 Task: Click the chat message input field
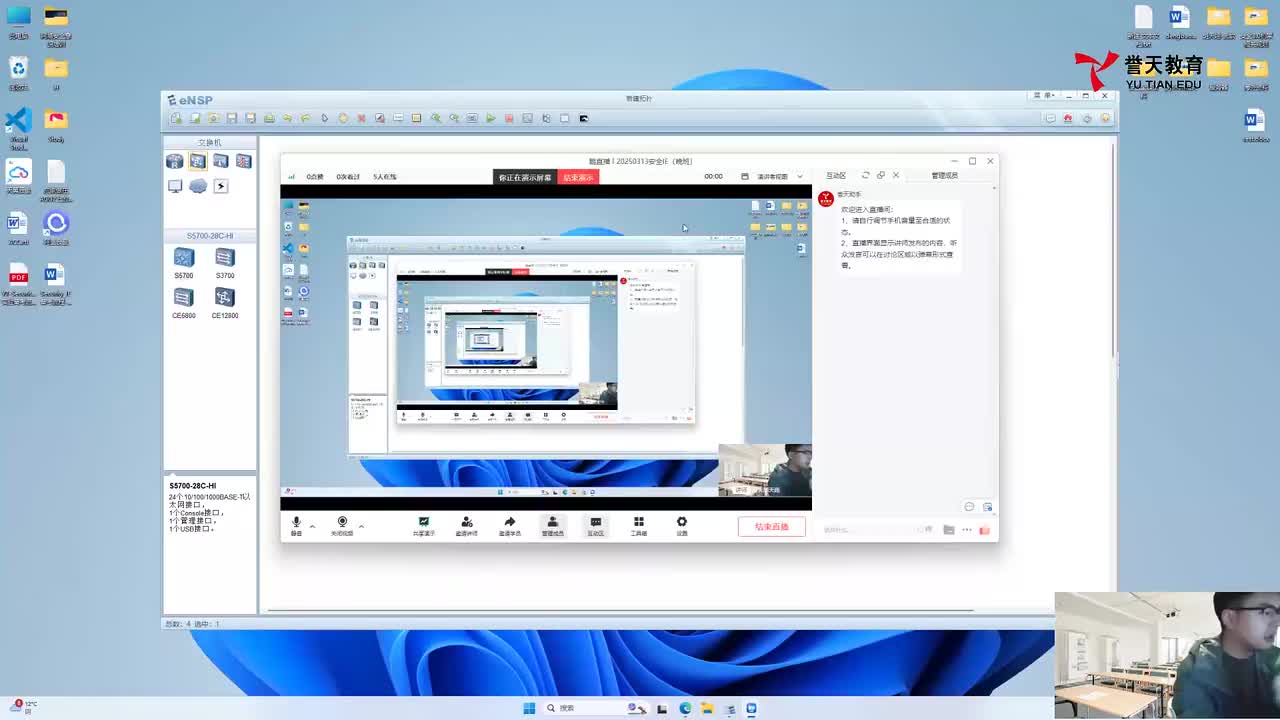pyautogui.click(x=870, y=530)
